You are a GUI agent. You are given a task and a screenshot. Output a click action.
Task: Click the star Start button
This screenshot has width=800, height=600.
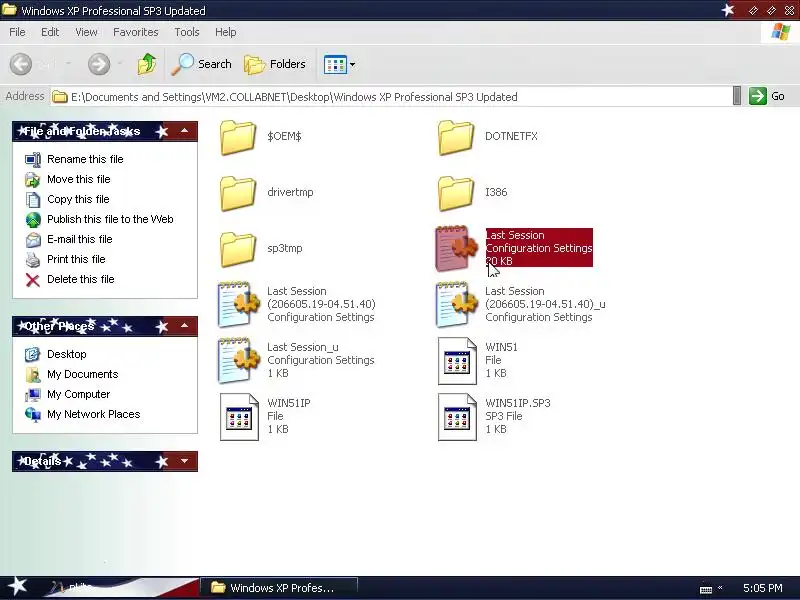click(x=18, y=587)
